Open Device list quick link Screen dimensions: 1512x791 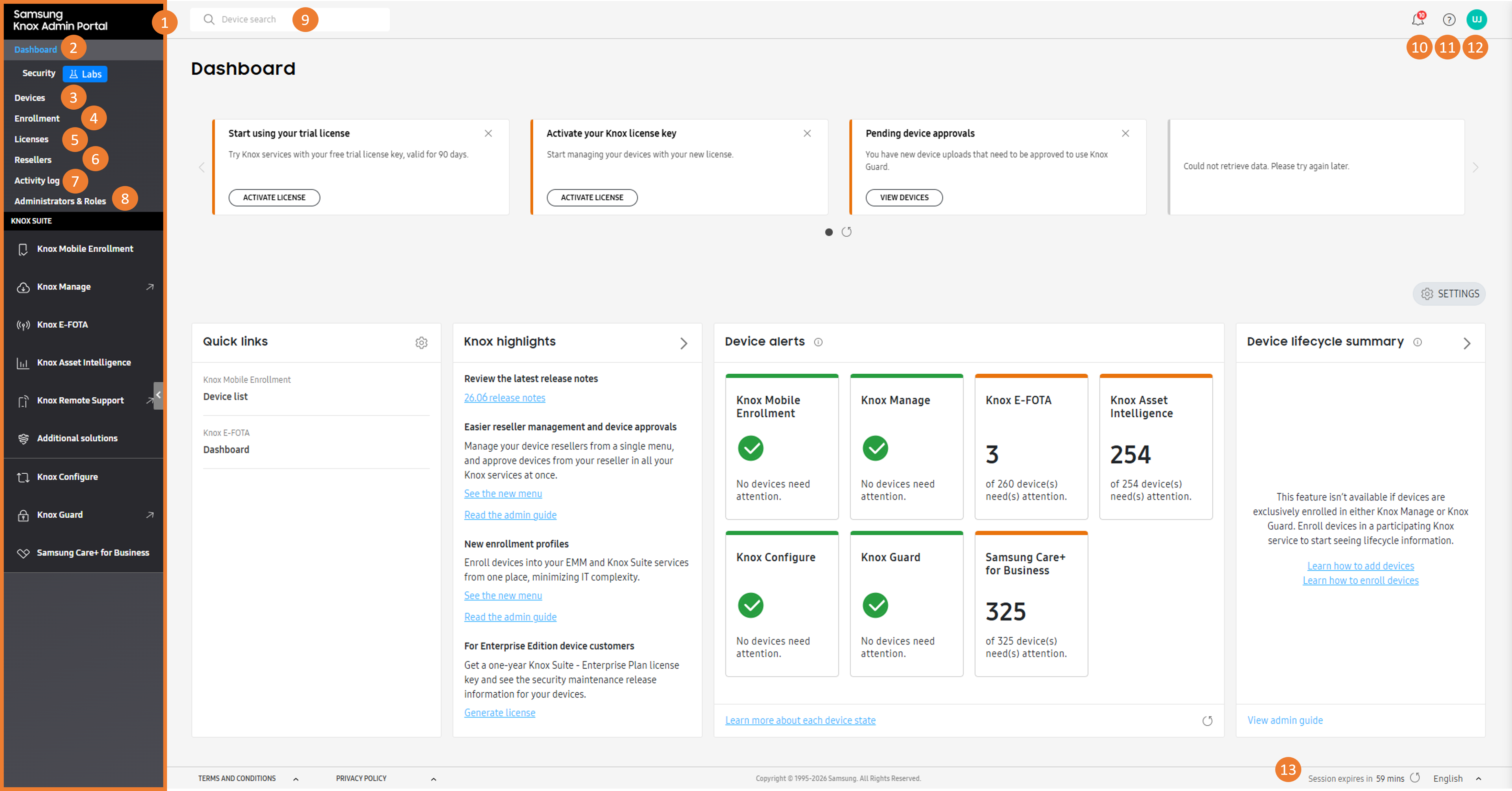pyautogui.click(x=225, y=396)
